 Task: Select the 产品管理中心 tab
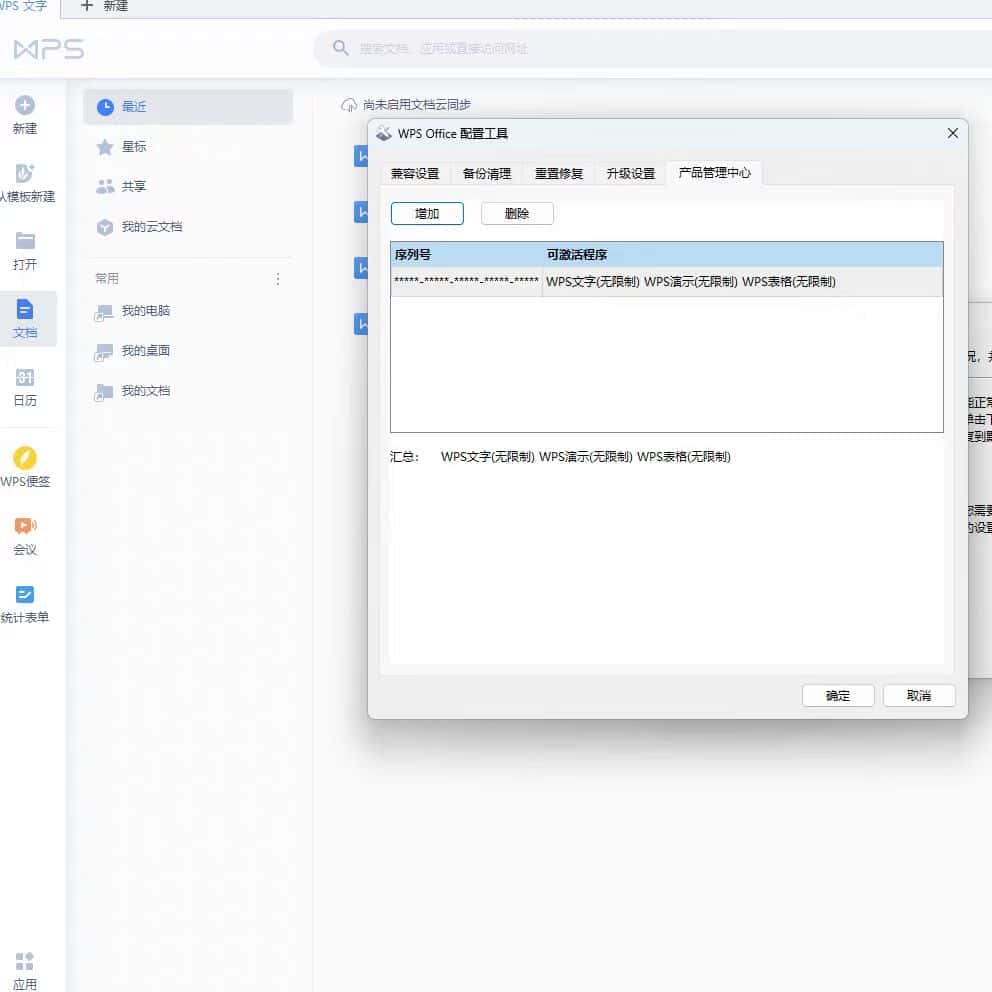[714, 173]
